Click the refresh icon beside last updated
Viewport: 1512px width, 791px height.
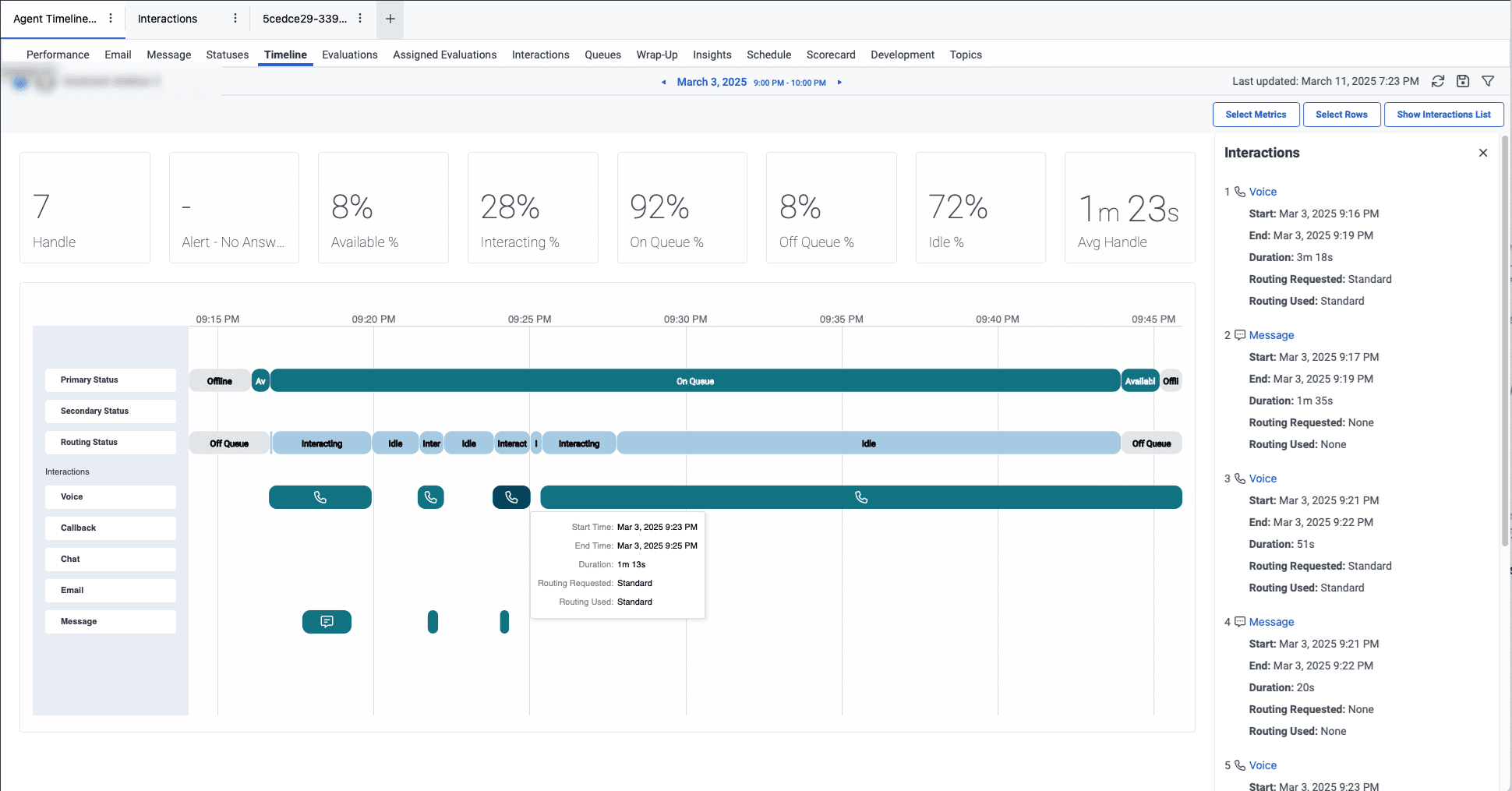point(1438,81)
